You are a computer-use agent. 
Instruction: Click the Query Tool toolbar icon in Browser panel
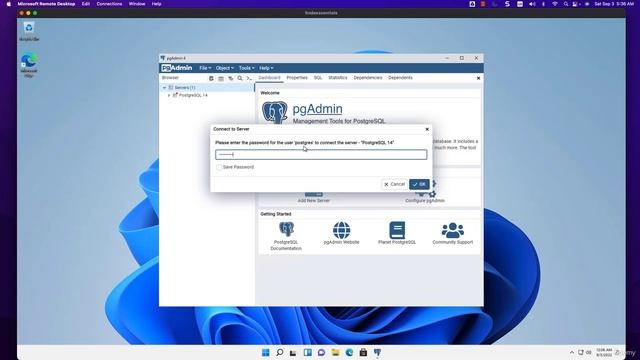click(x=211, y=78)
